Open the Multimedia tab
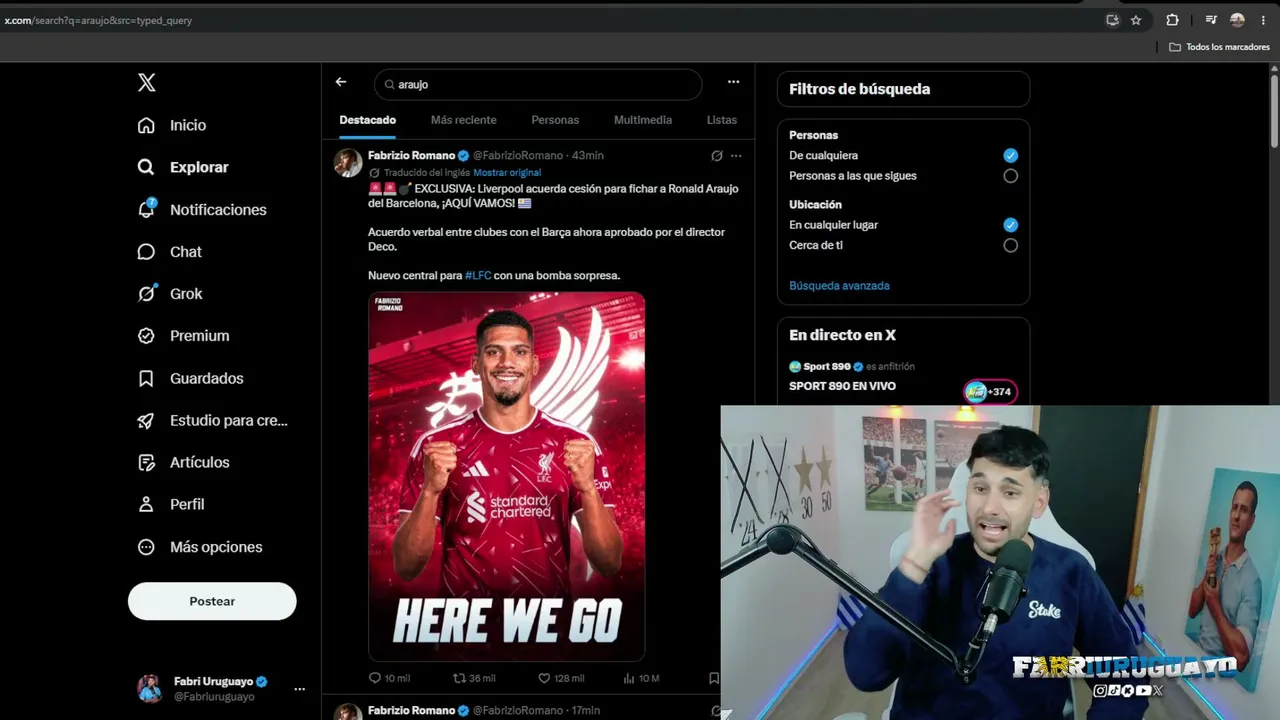Viewport: 1280px width, 720px height. (643, 120)
